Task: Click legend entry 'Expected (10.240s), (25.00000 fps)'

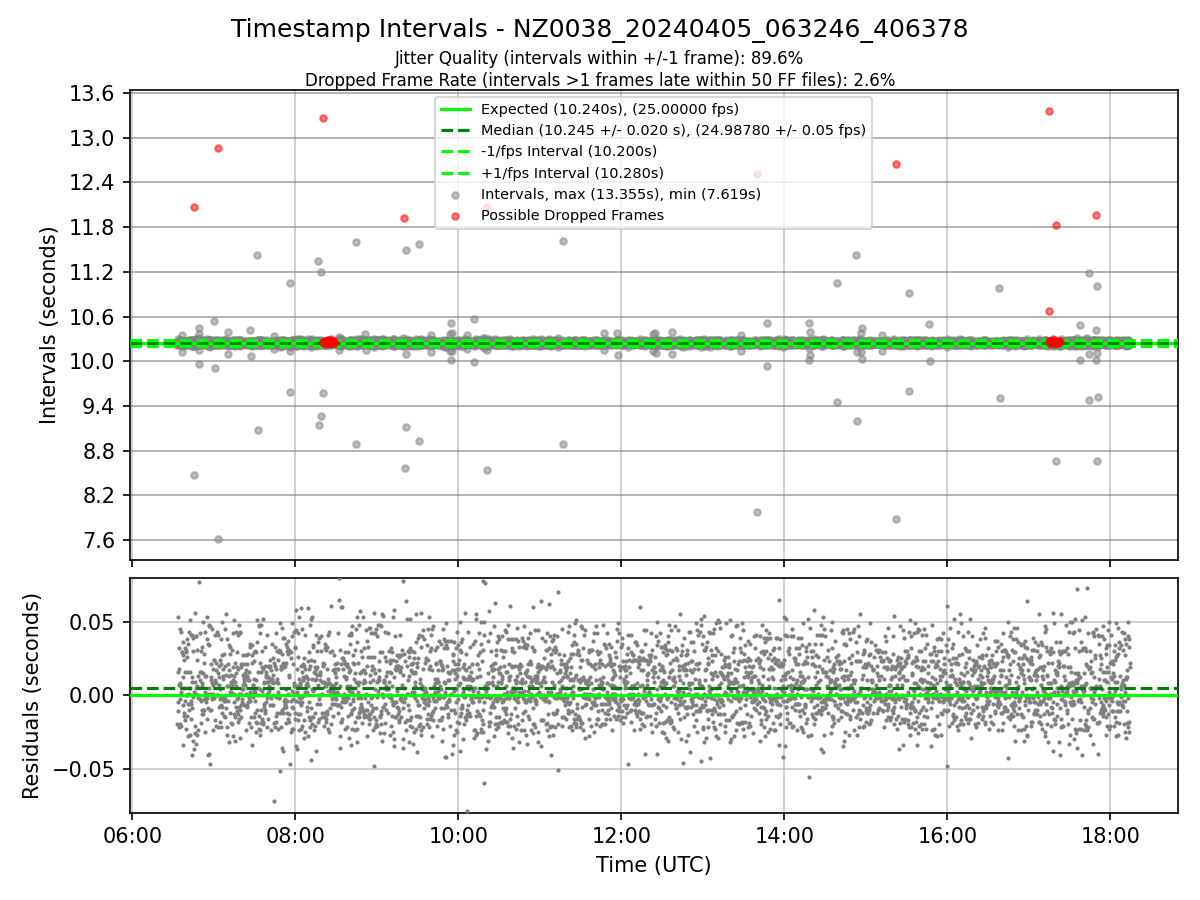Action: pos(610,109)
